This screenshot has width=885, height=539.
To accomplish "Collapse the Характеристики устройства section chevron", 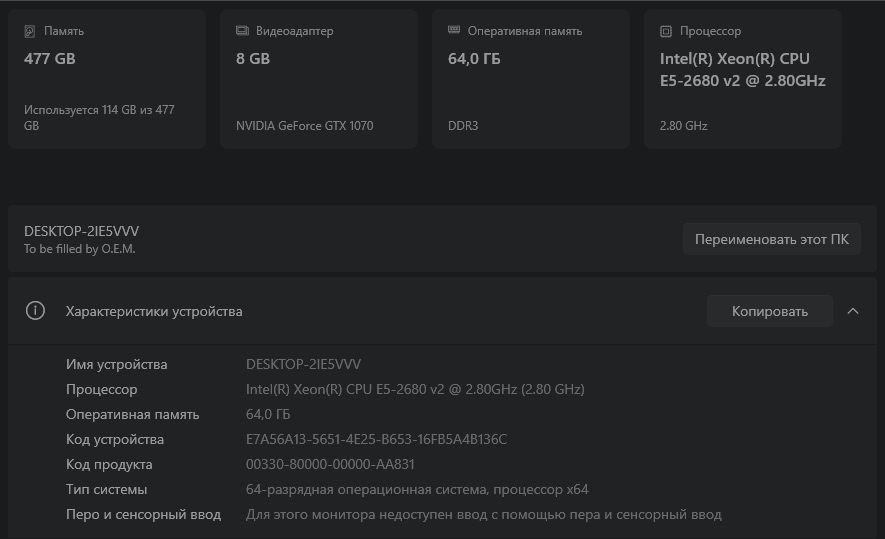I will point(853,311).
